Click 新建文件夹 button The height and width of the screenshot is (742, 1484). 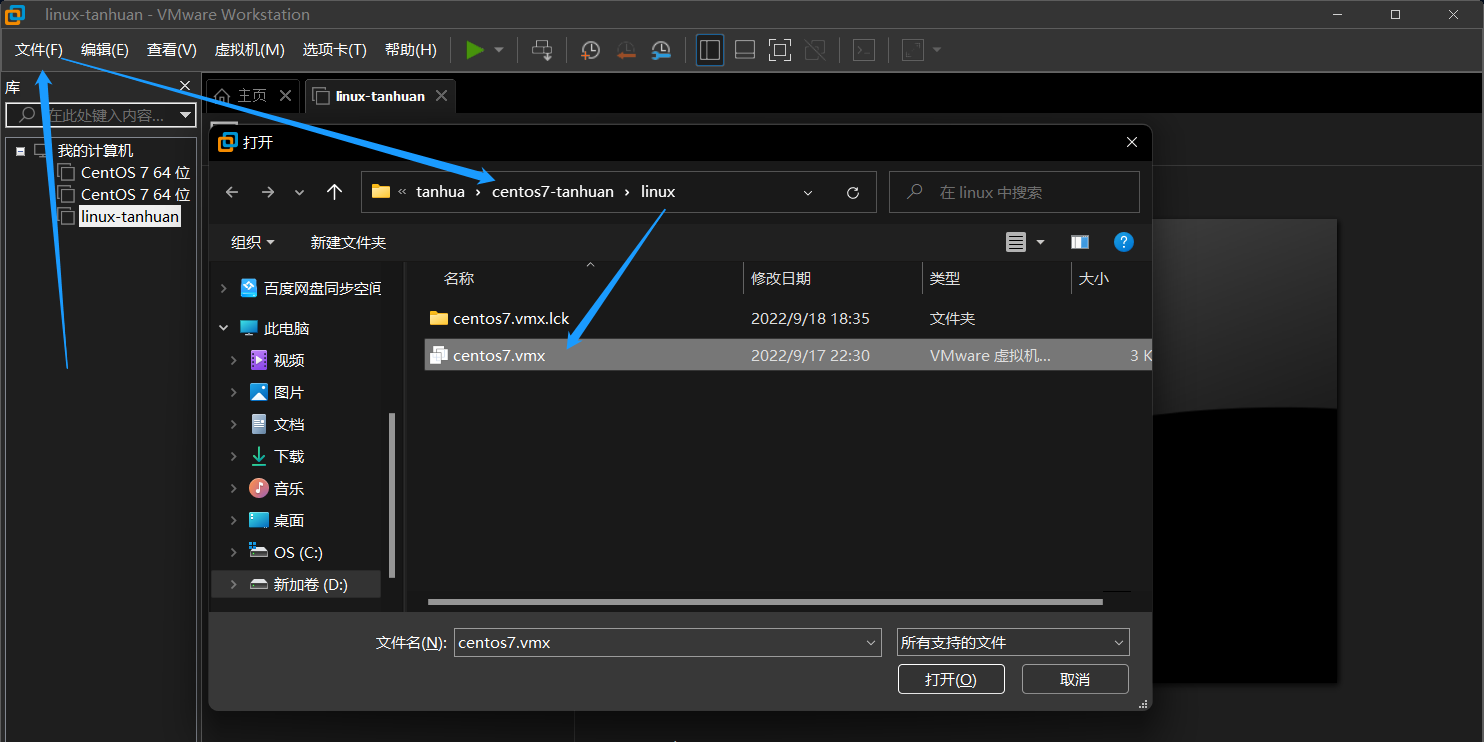pos(348,242)
